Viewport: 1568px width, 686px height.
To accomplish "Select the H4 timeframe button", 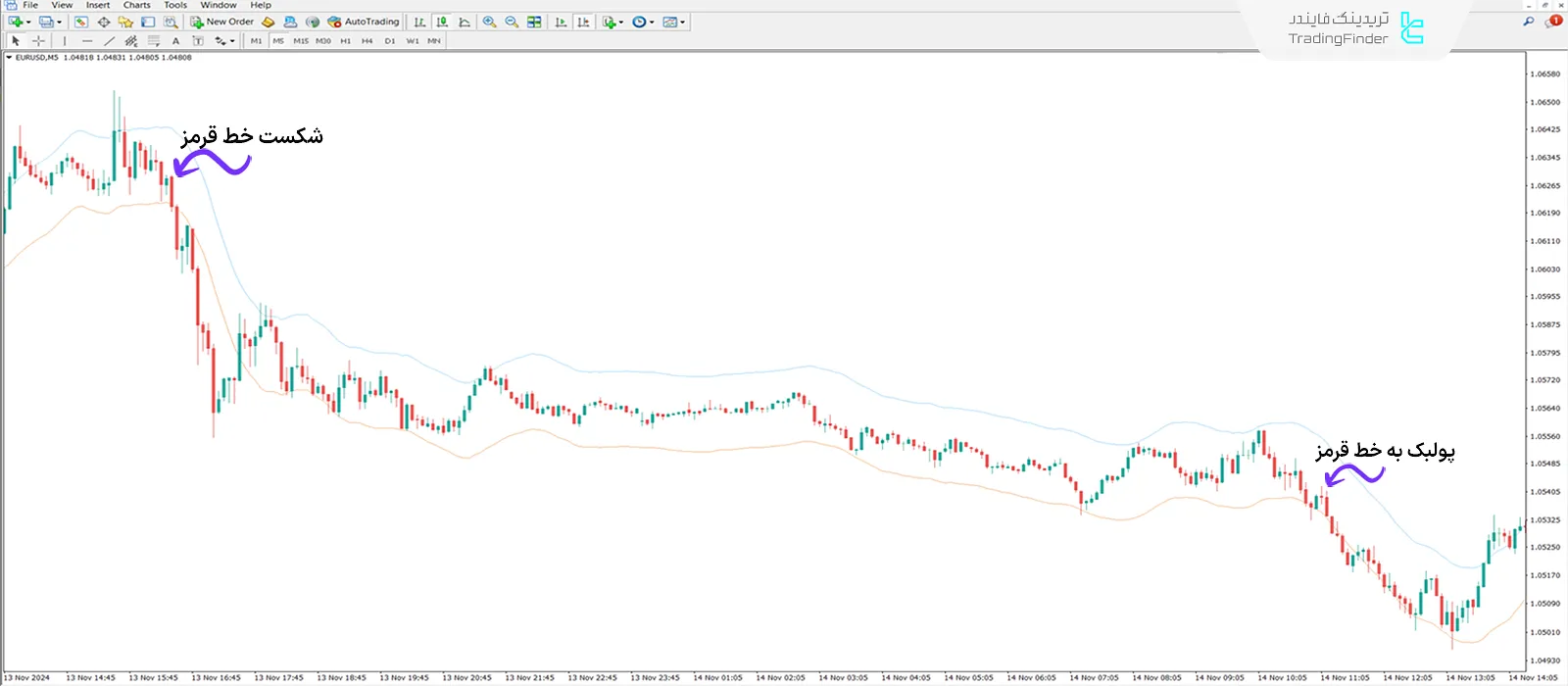I will tap(367, 41).
